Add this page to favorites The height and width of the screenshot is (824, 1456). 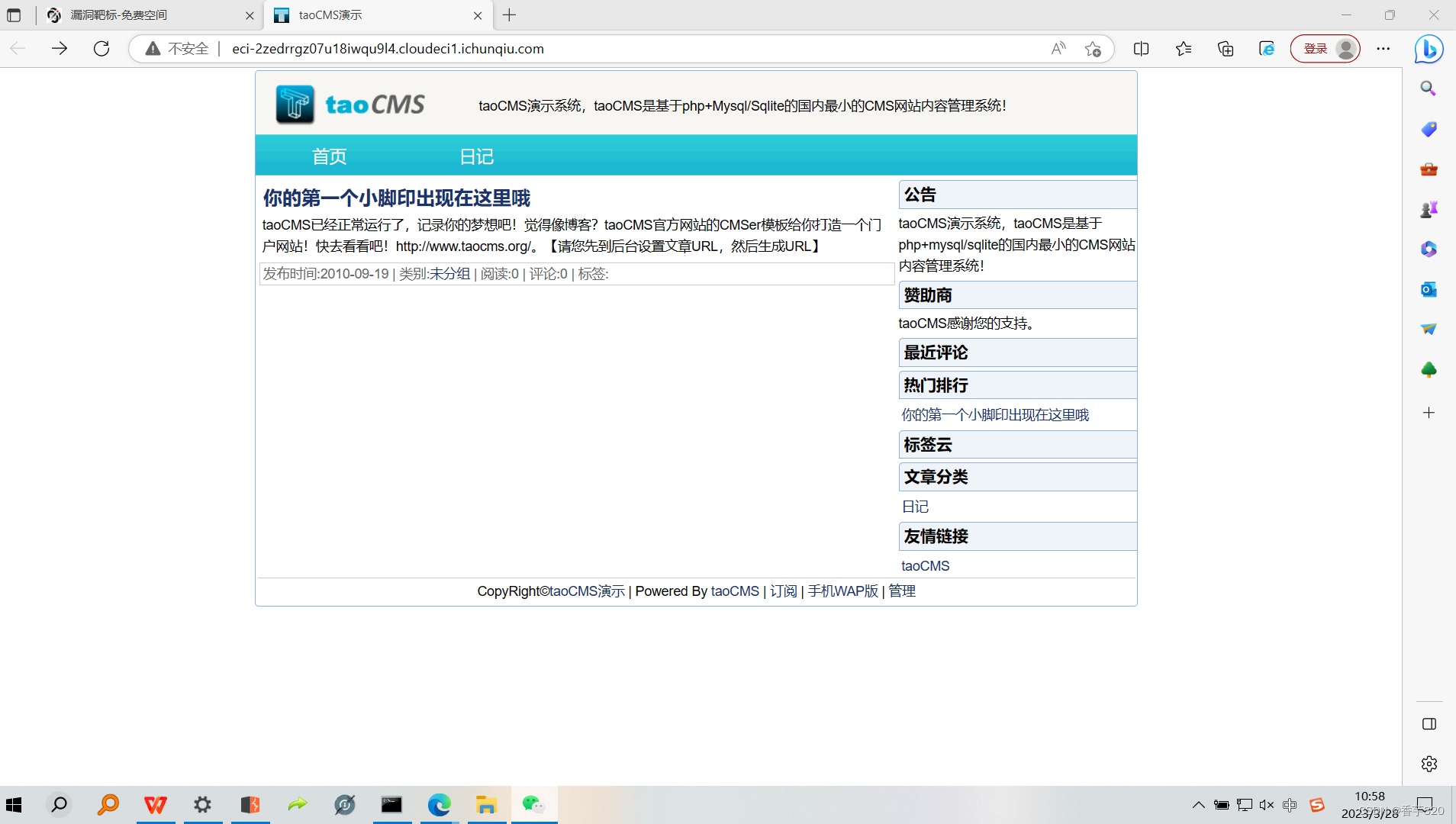click(1093, 49)
